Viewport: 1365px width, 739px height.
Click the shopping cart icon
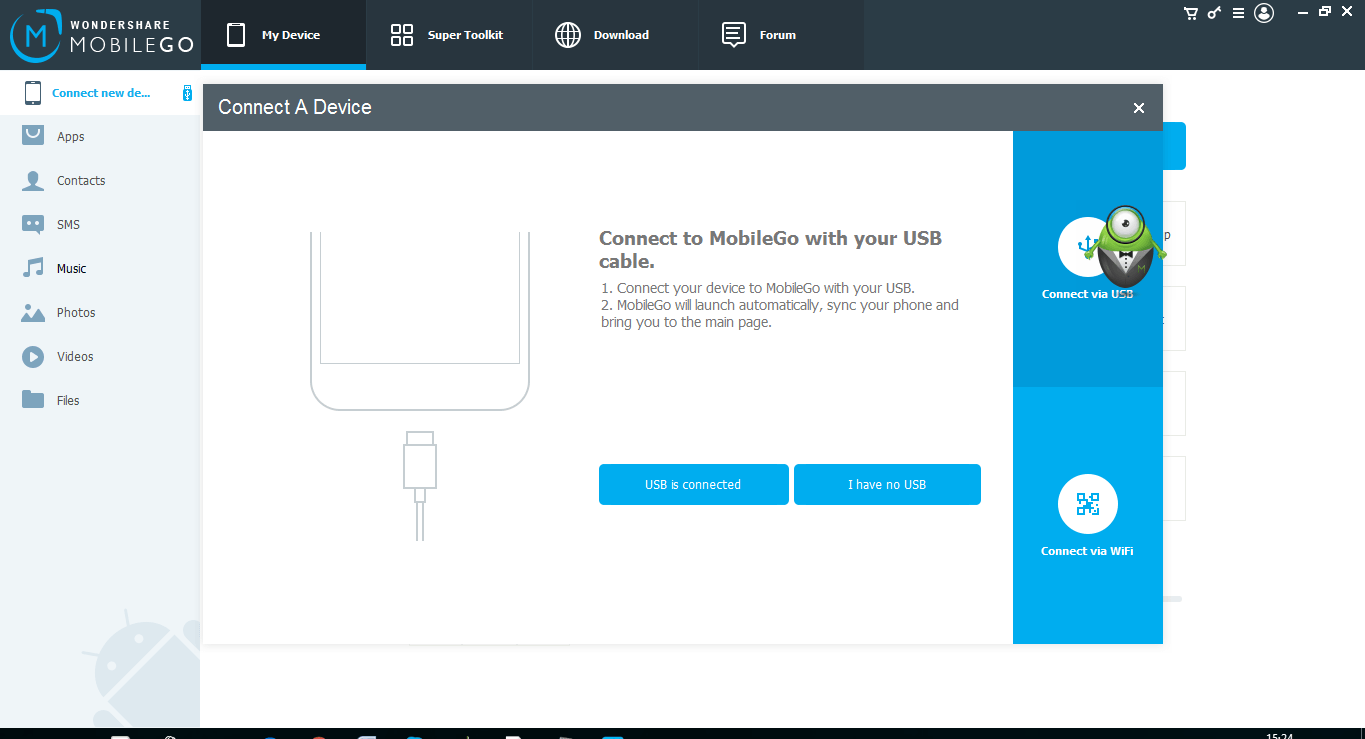tap(1190, 13)
